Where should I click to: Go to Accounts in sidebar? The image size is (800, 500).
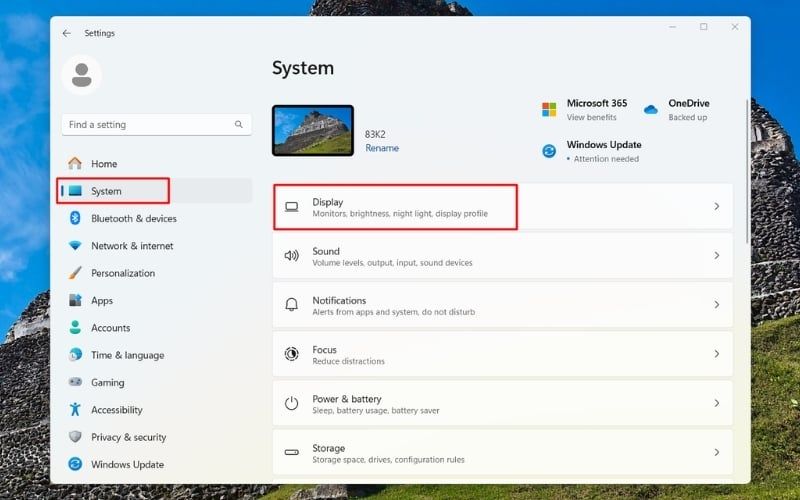click(110, 328)
